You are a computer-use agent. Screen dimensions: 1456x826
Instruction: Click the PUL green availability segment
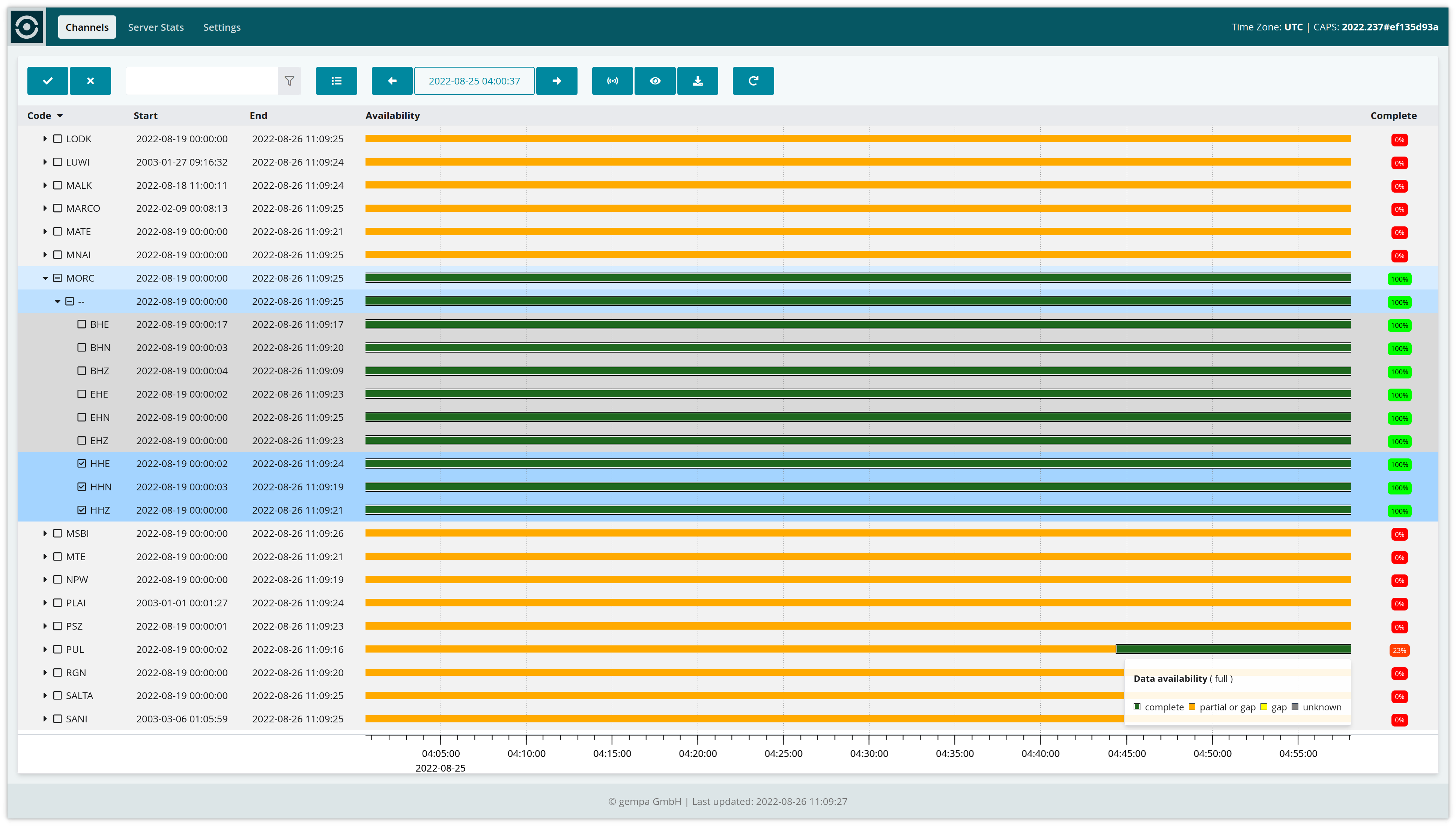[1233, 649]
